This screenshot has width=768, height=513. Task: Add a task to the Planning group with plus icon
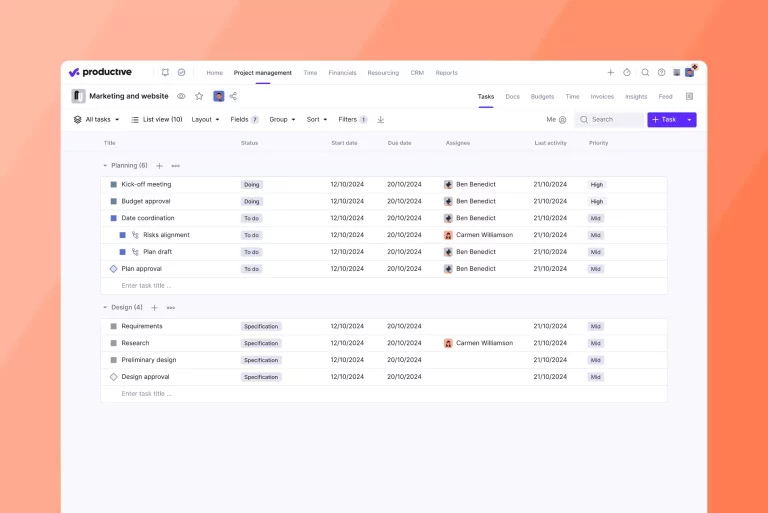(x=159, y=166)
